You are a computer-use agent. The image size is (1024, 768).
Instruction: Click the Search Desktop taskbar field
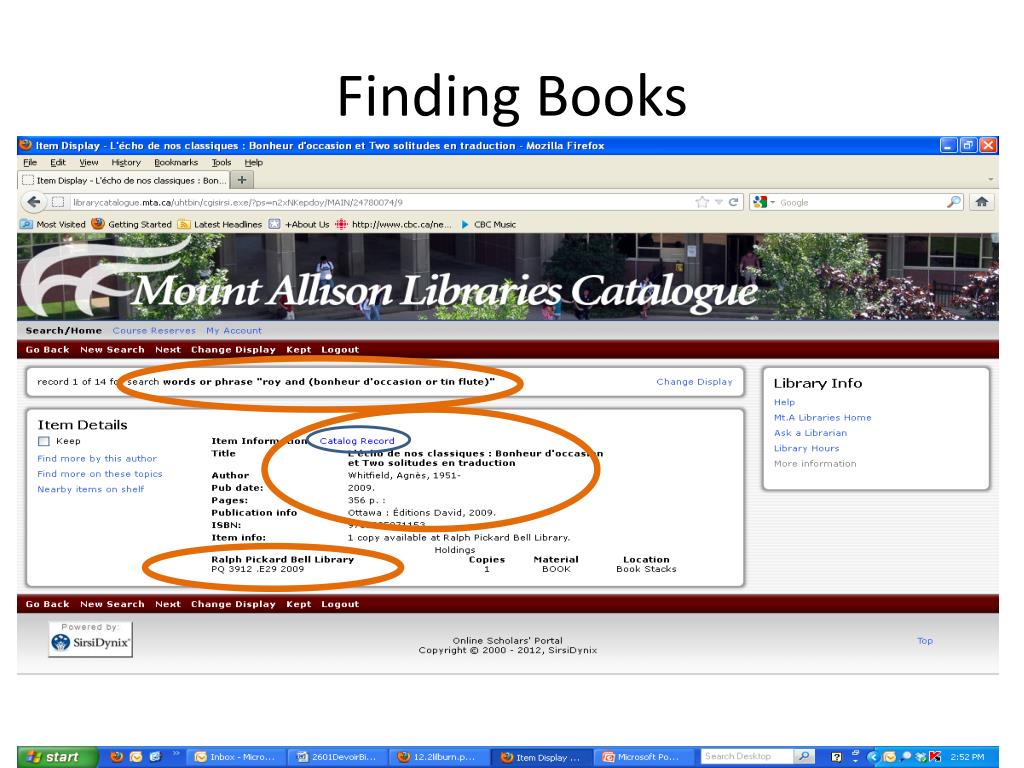coord(746,756)
